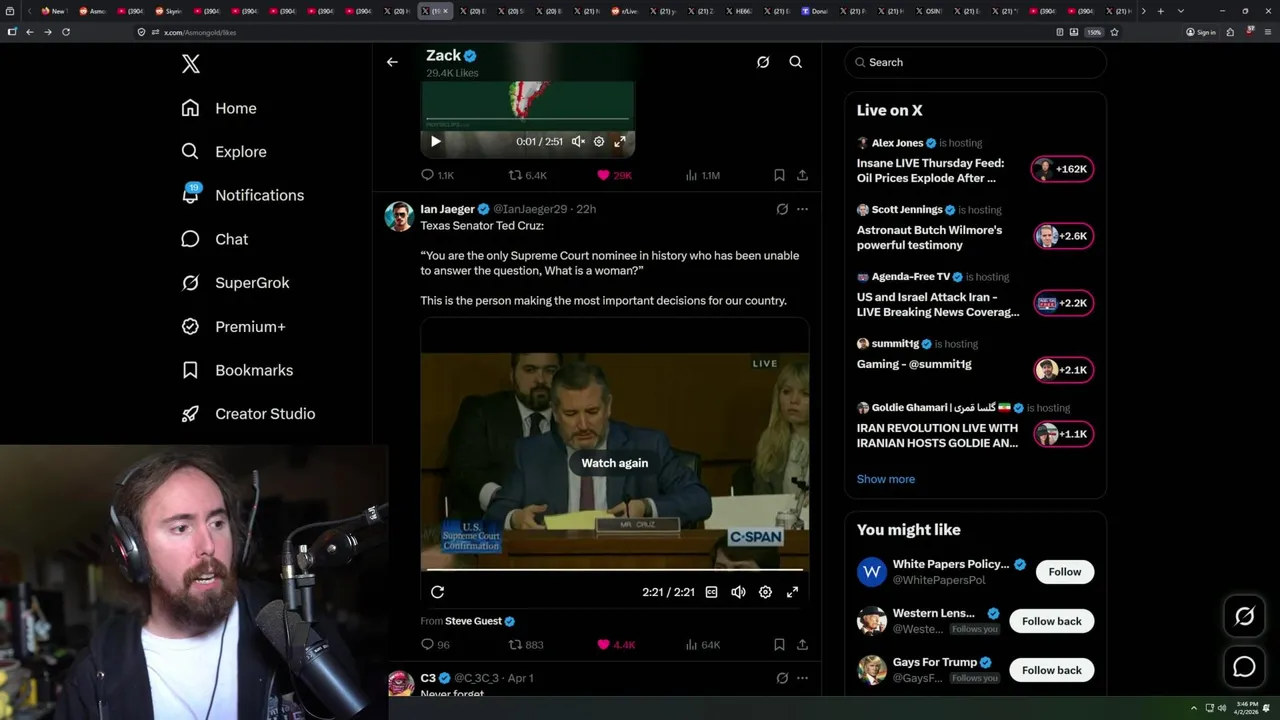The image size is (1280, 720).
Task: Open Ian Jaeger's profile avatar
Action: [x=399, y=216]
